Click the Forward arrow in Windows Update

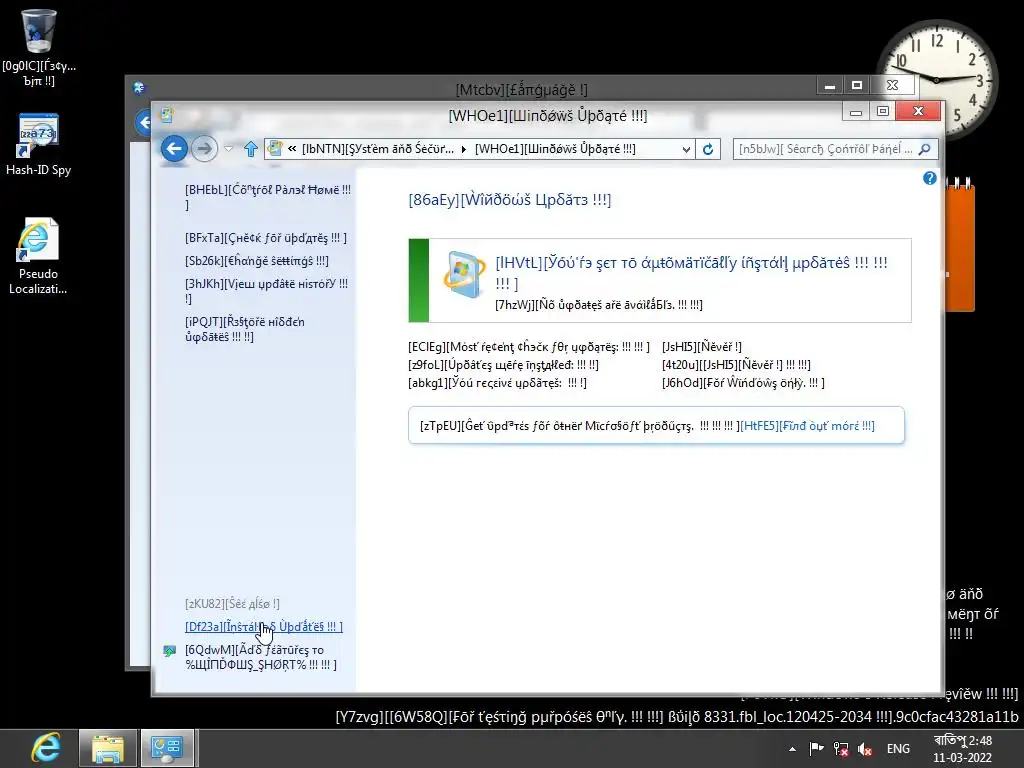(x=204, y=149)
